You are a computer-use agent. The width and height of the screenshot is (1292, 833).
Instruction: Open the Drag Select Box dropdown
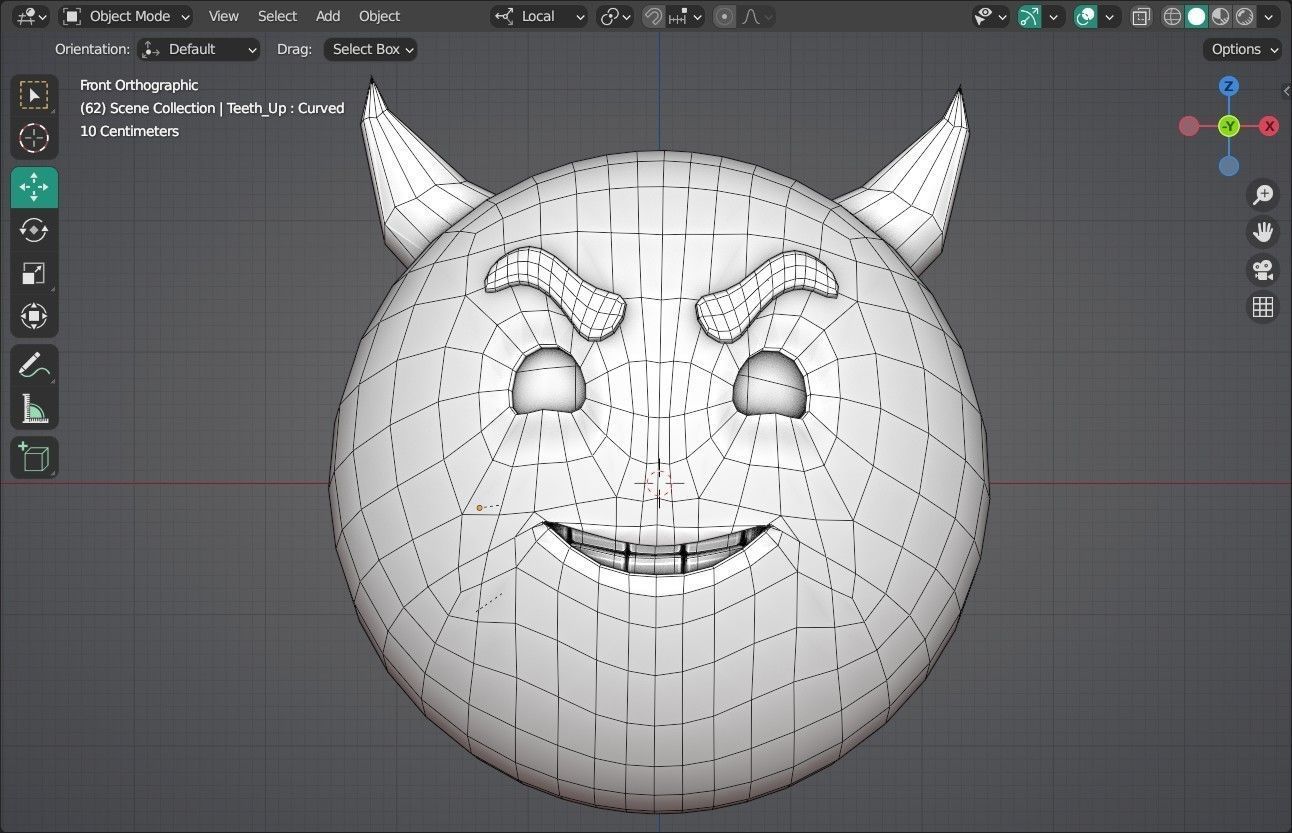pyautogui.click(x=370, y=49)
